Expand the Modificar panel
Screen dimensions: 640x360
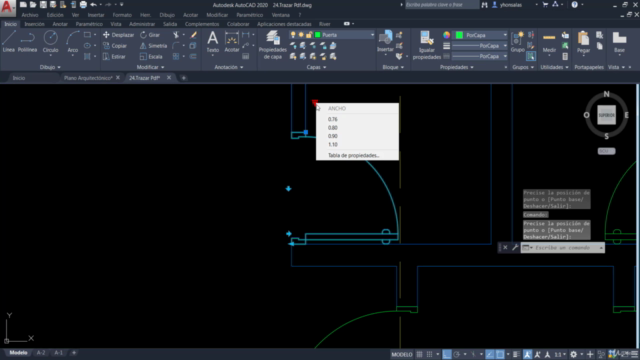coord(150,67)
